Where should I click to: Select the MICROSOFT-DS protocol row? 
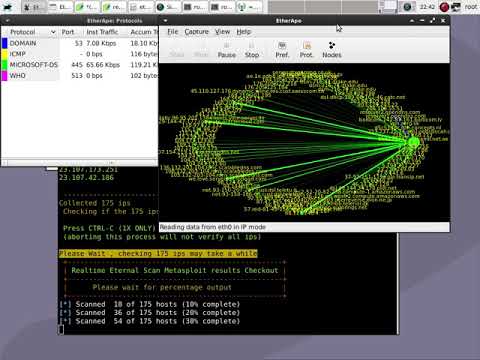tap(80, 65)
